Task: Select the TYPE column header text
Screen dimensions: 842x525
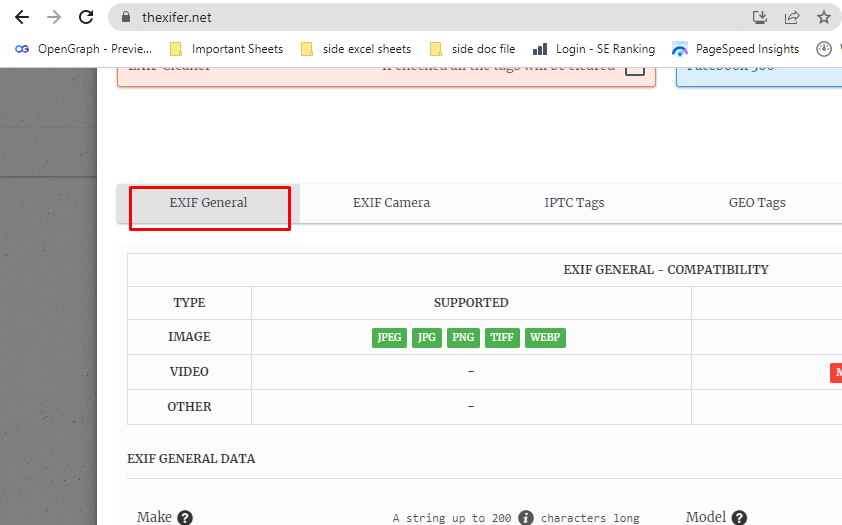Action: click(189, 303)
